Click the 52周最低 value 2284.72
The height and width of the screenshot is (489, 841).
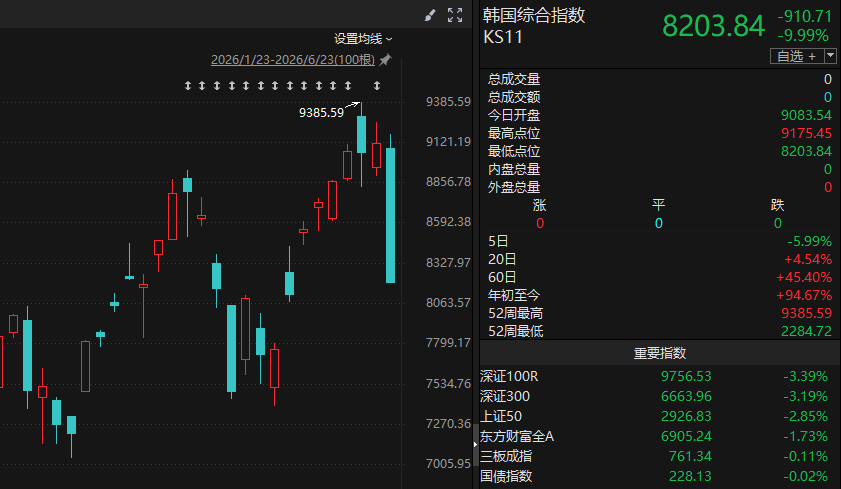(x=806, y=331)
